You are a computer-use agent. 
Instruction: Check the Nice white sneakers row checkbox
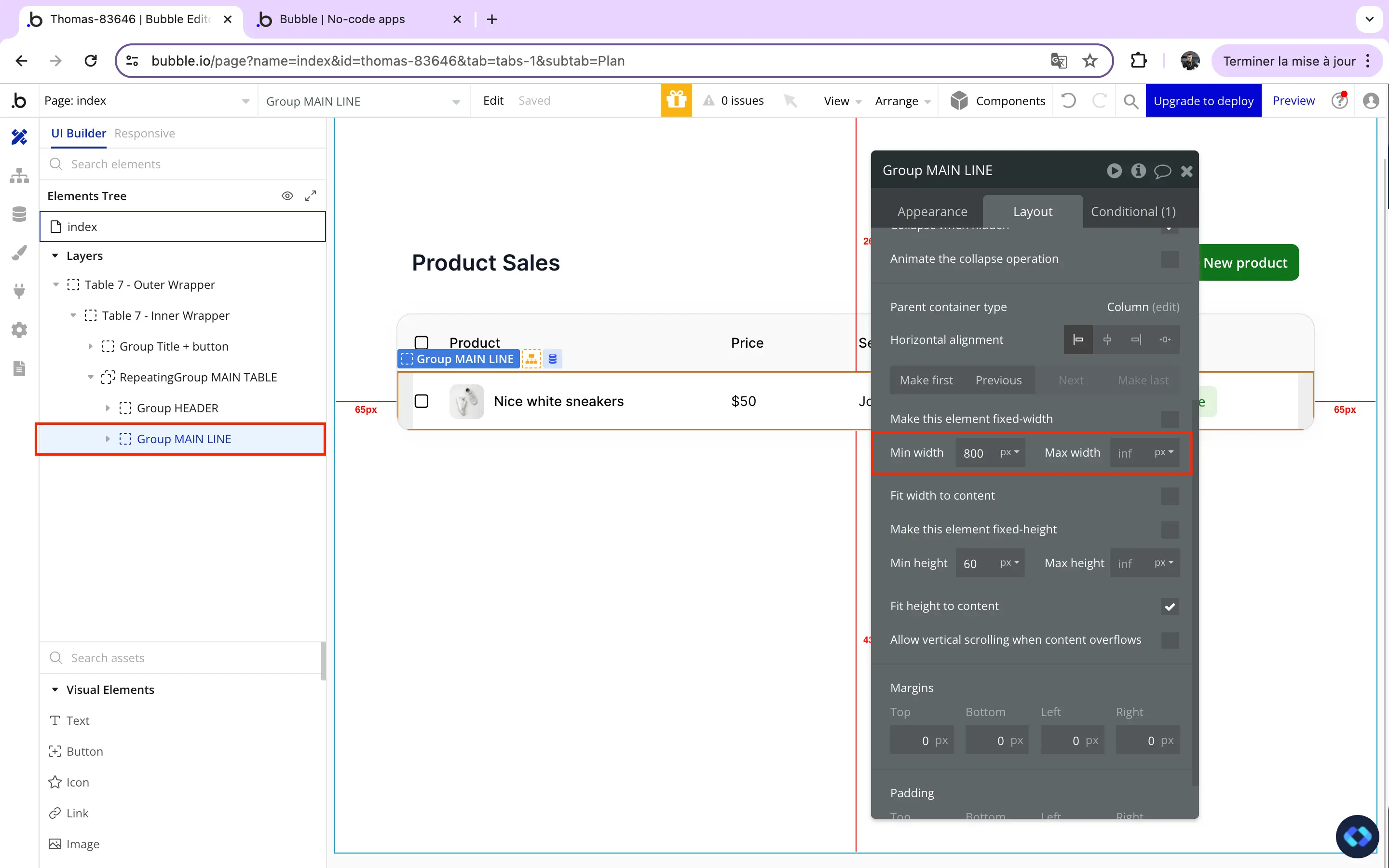pos(422,401)
